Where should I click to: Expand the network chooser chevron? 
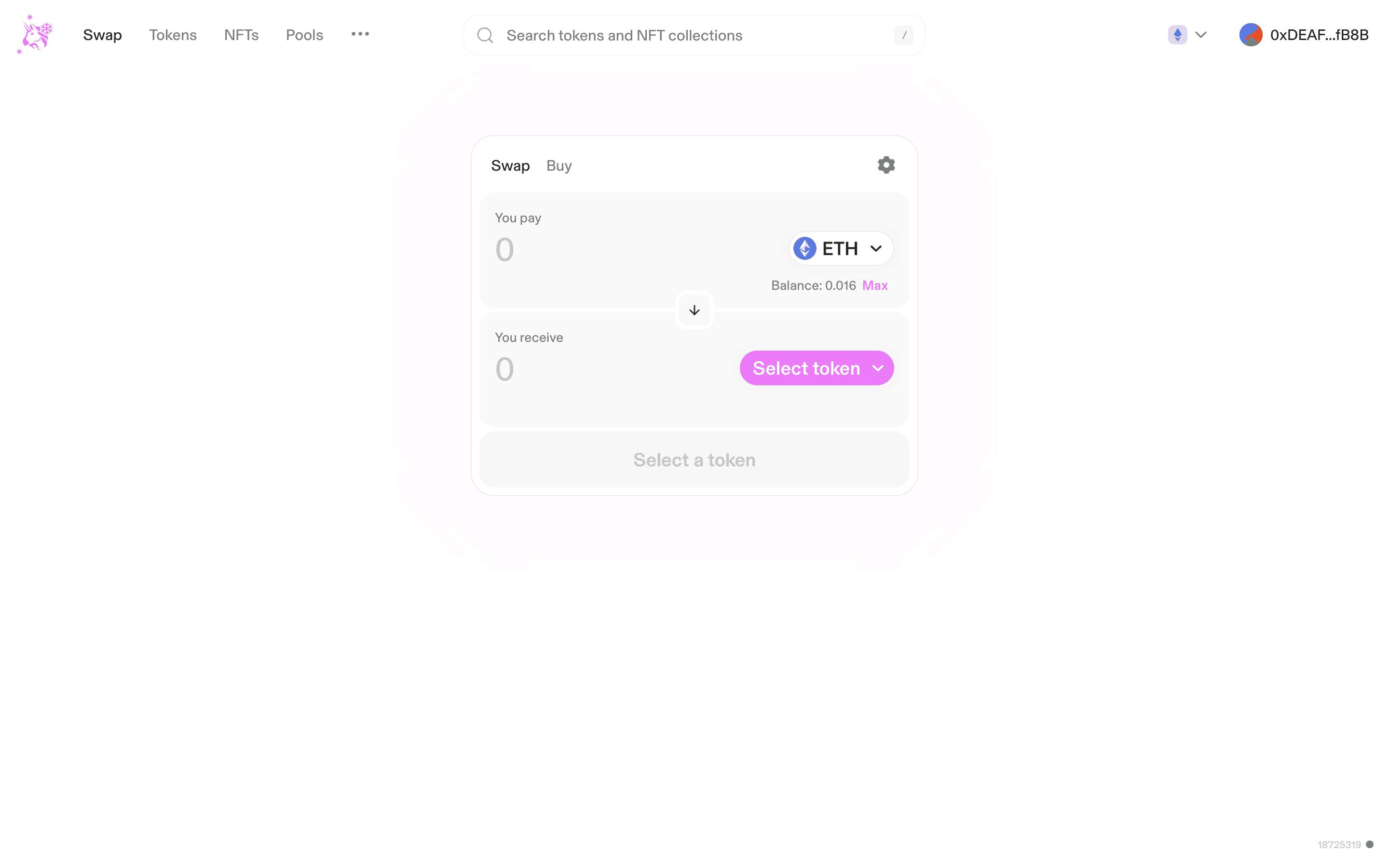click(x=1201, y=35)
